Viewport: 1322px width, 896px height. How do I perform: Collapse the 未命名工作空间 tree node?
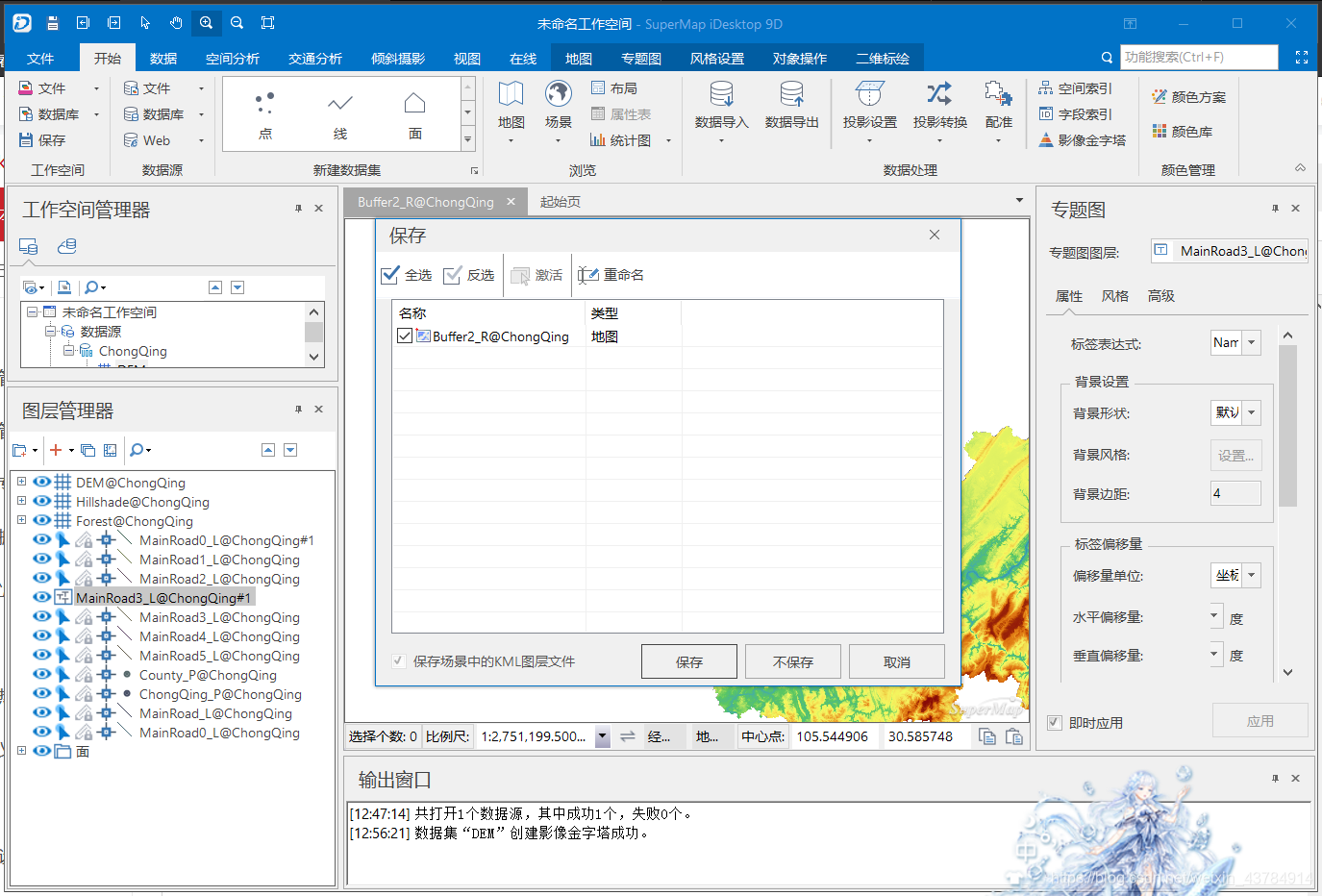point(32,311)
